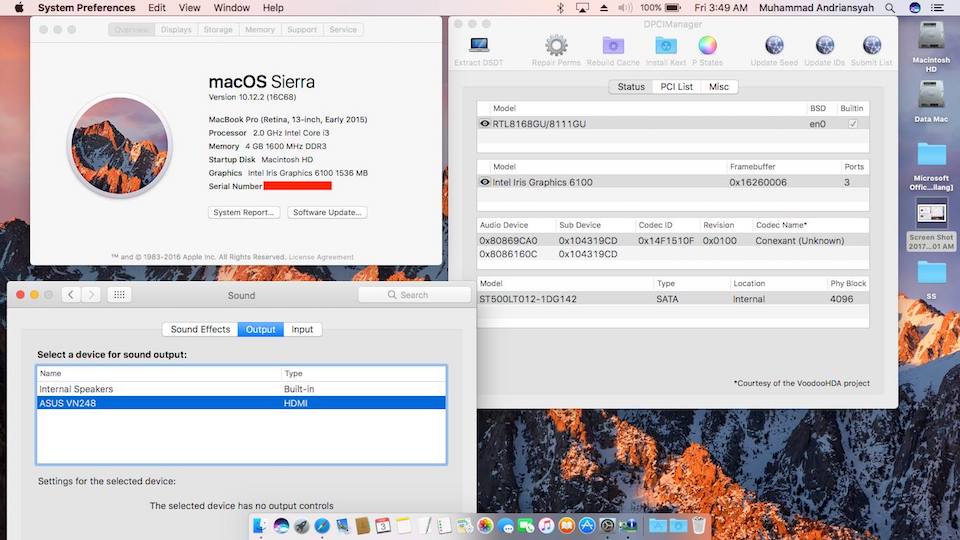Open FaceTime icon in the Dock
The width and height of the screenshot is (960, 540).
point(526,525)
